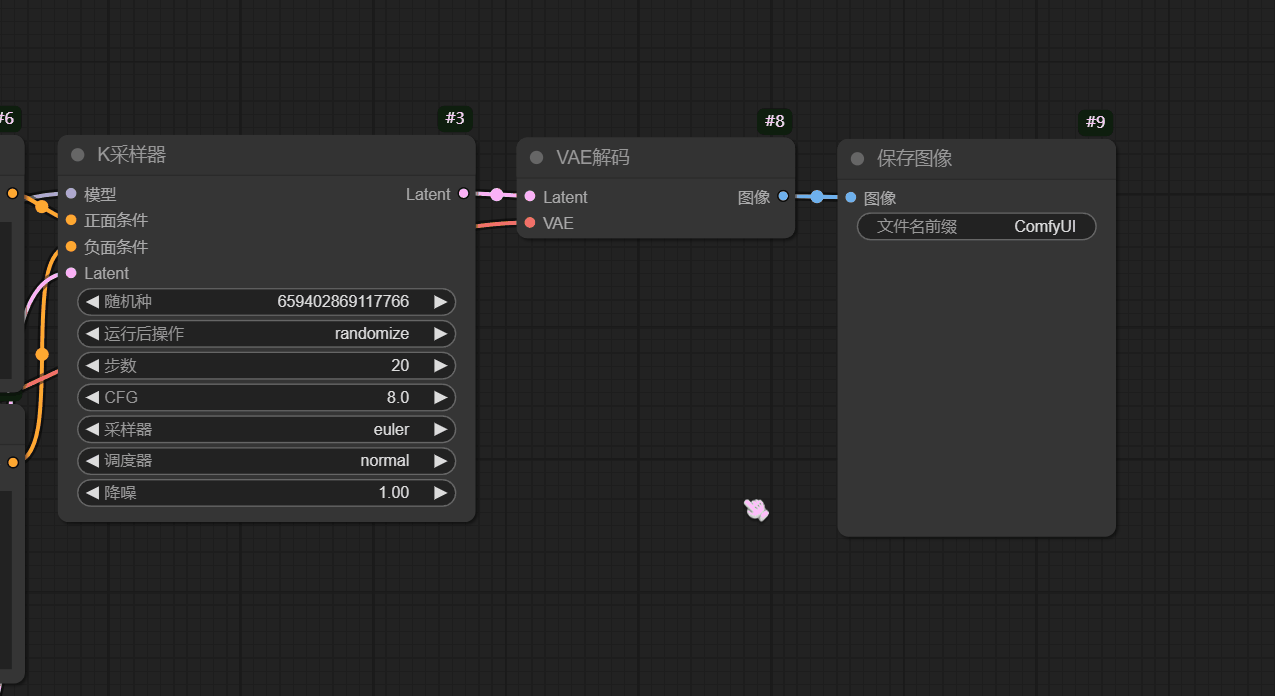Click the reroute dot on the 图像 link
The image size is (1275, 696).
[x=817, y=197]
